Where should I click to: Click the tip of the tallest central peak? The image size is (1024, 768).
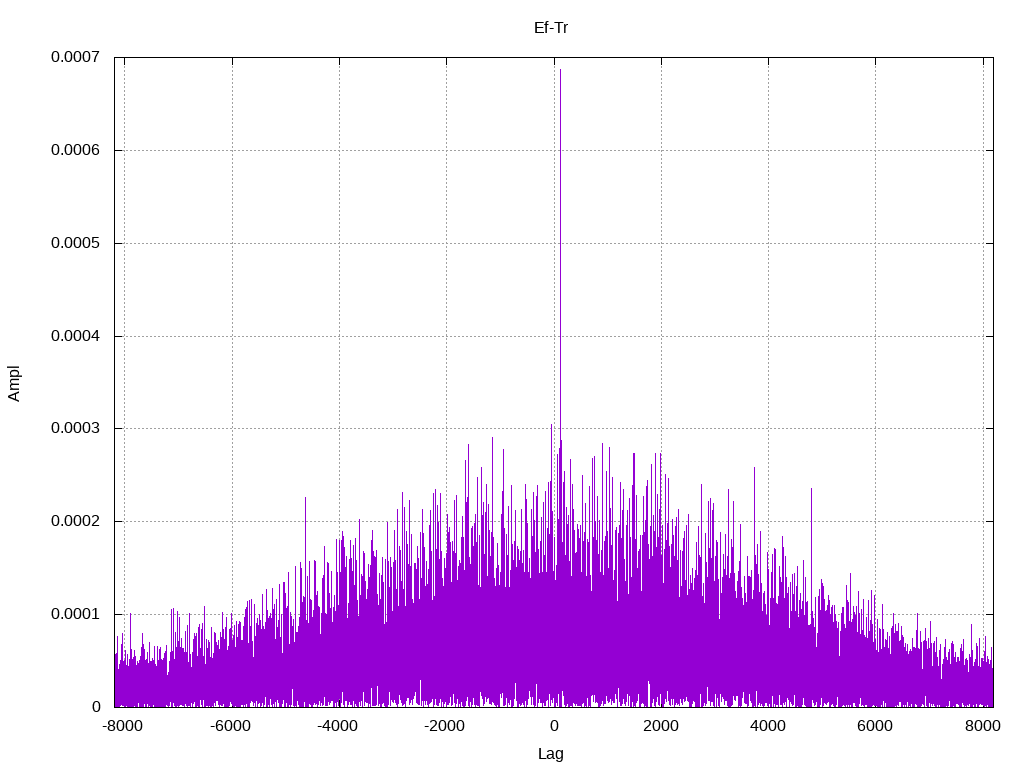pos(560,70)
